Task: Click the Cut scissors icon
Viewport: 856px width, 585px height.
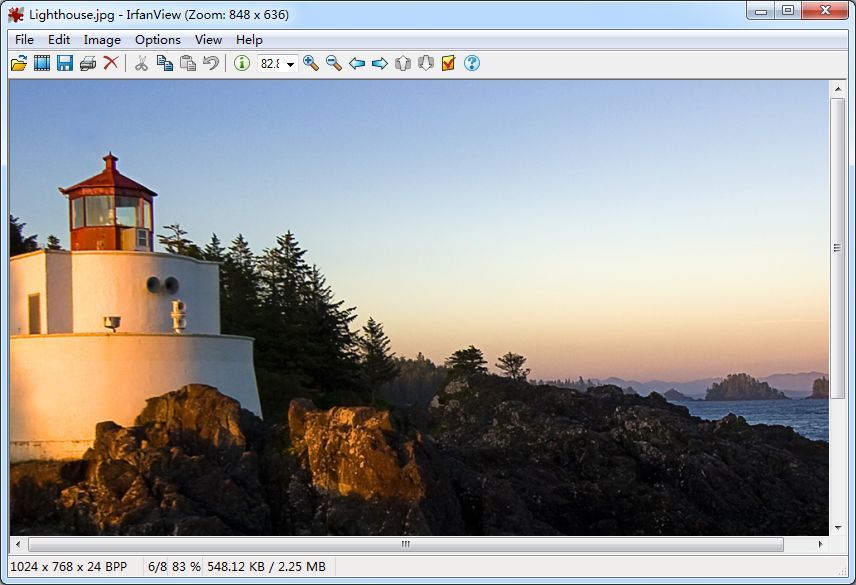Action: pos(141,63)
